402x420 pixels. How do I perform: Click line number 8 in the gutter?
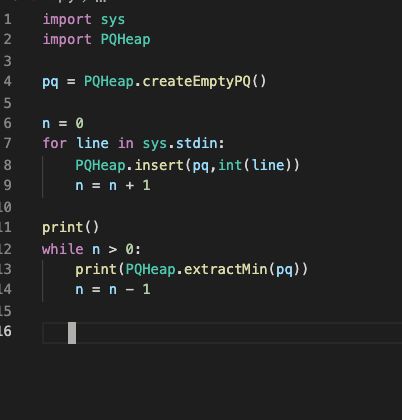tap(7, 165)
